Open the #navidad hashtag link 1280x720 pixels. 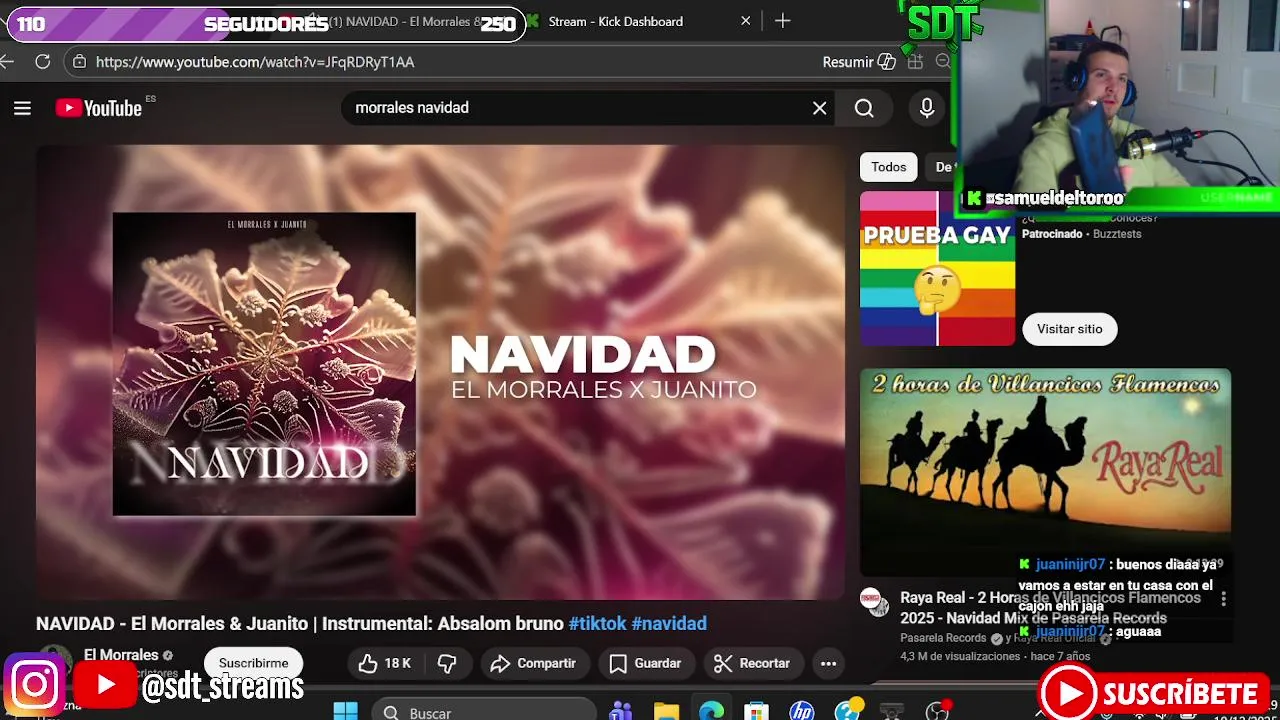point(669,623)
